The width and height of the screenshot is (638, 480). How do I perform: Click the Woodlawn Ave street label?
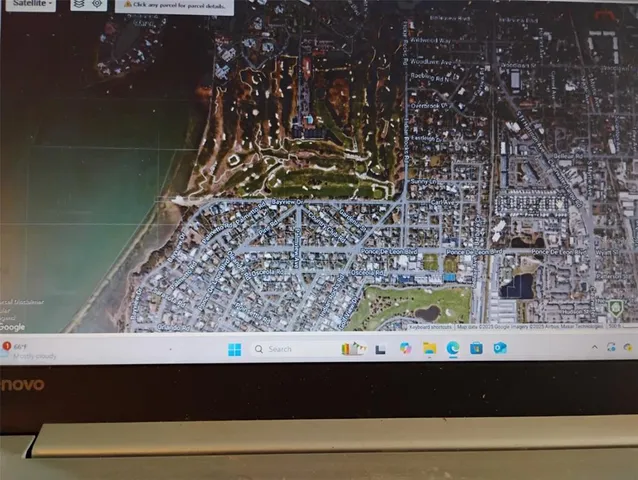[431, 62]
